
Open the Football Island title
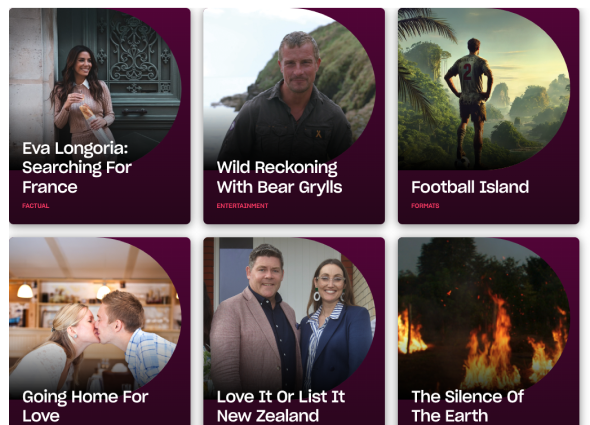(470, 187)
